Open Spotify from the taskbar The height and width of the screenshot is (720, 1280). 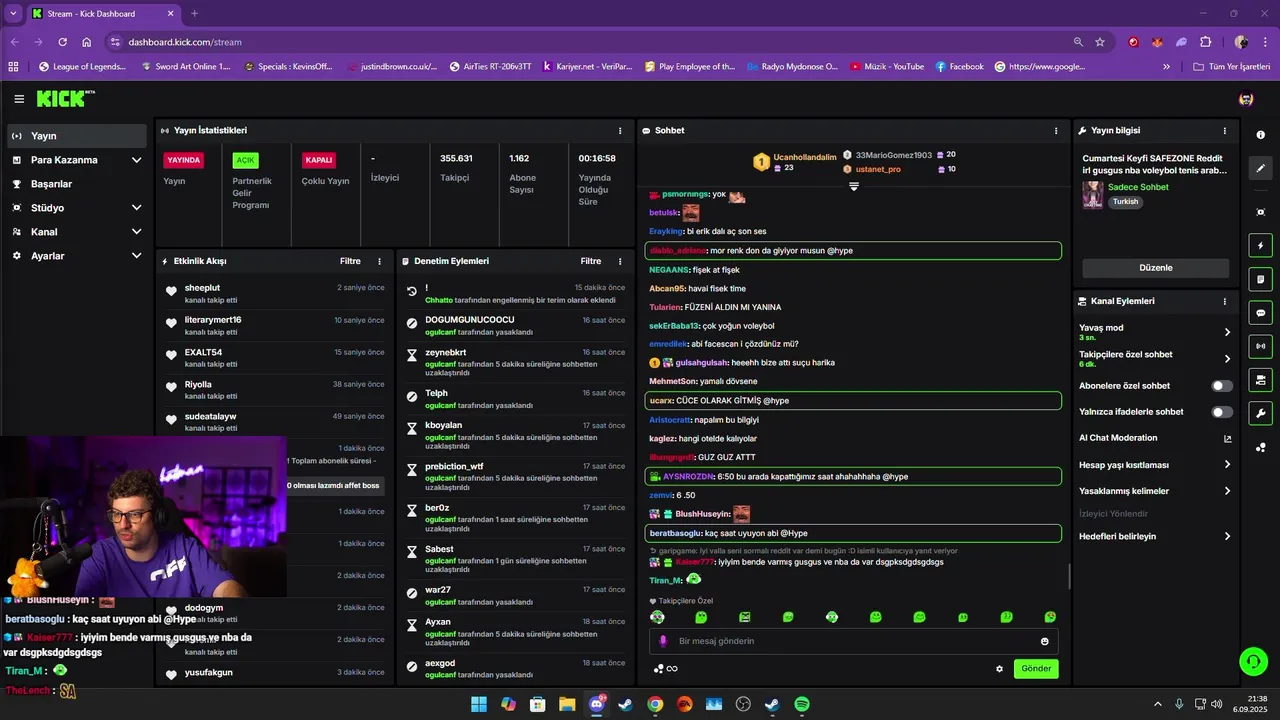pos(801,704)
